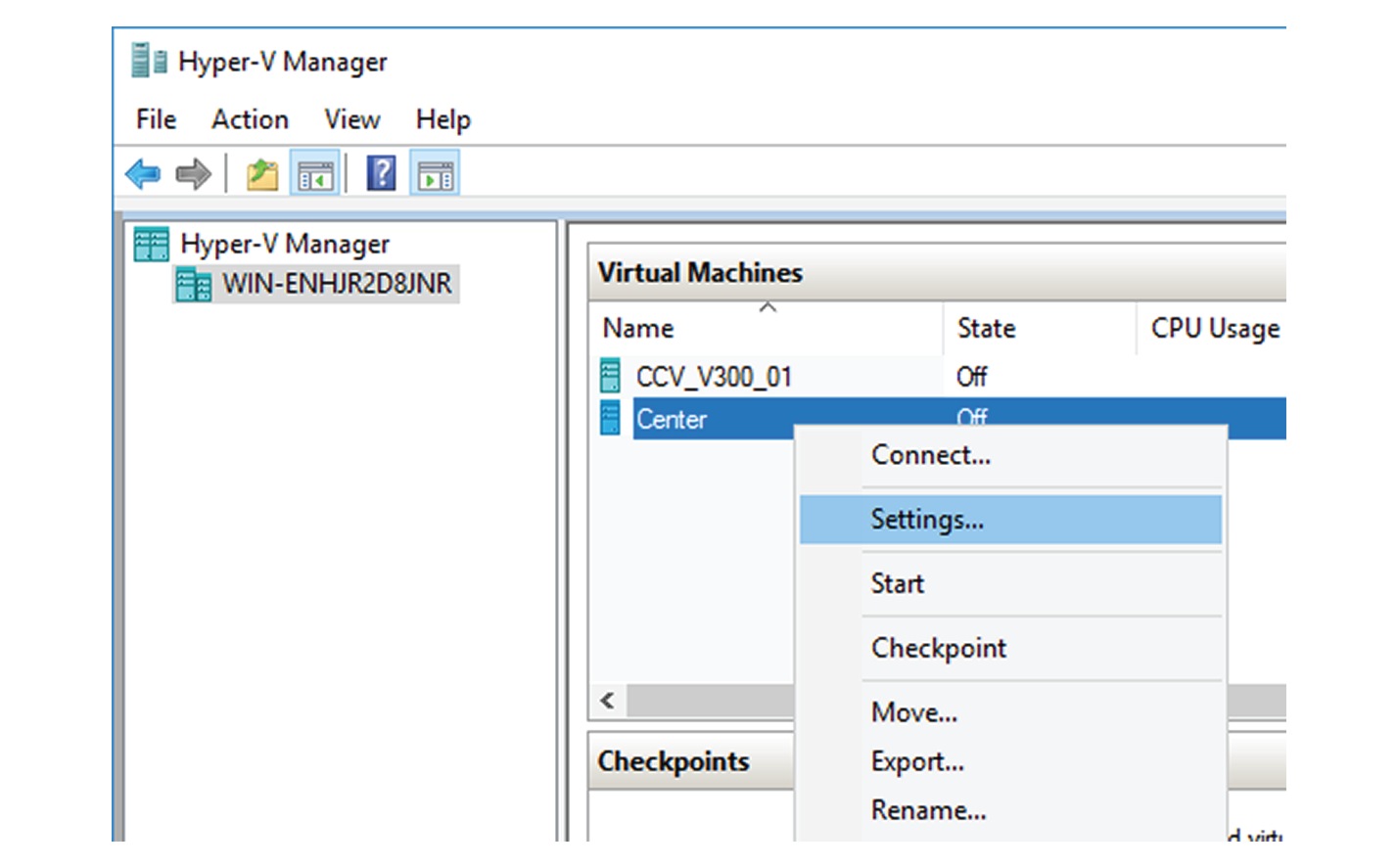This screenshot has height=868, width=1397.
Task: Select Checkpoint in the context menu
Action: (x=938, y=648)
